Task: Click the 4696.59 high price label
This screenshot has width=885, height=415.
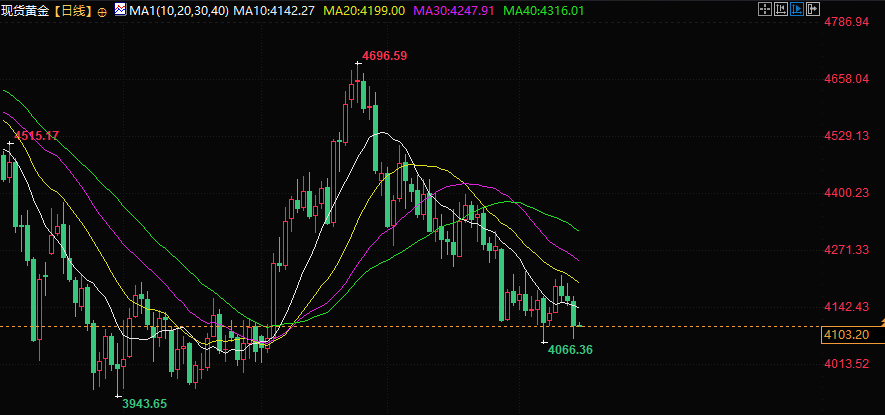Action: point(384,55)
